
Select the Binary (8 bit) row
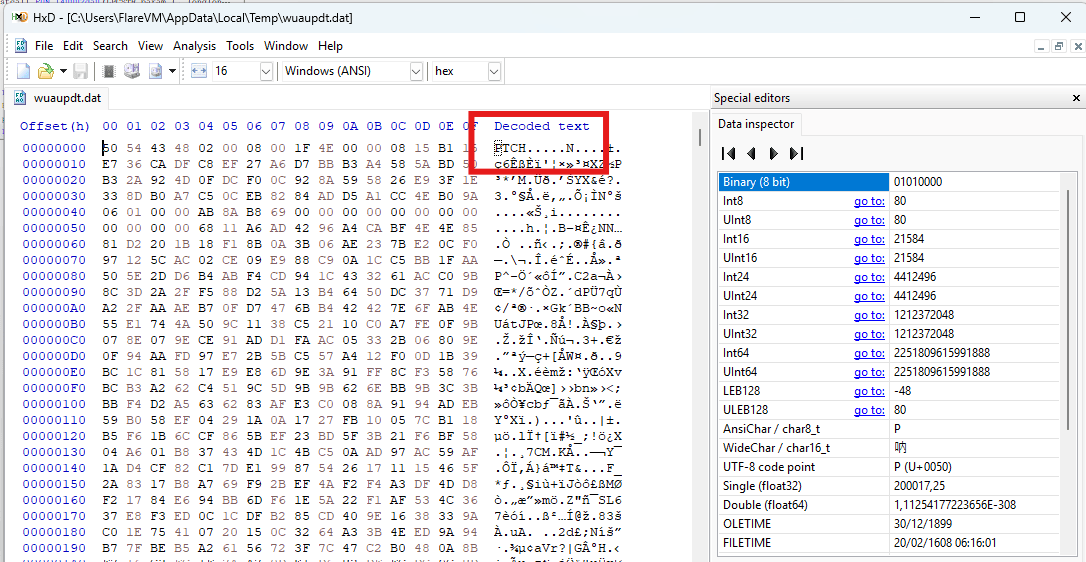pos(889,182)
